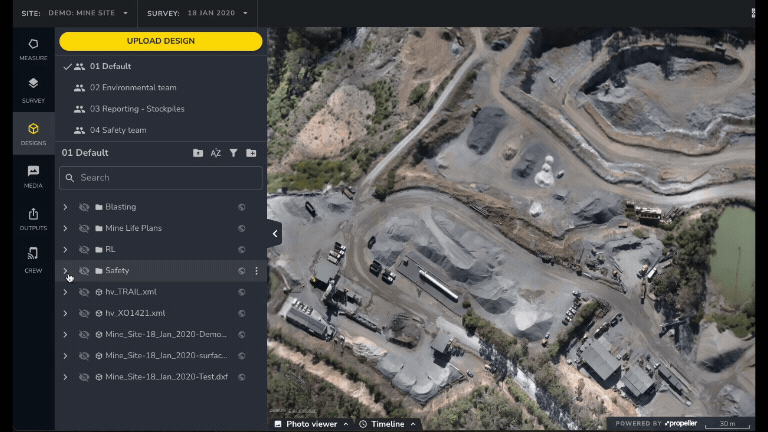This screenshot has width=768, height=432.
Task: Open the Outputs panel in sidebar
Action: coord(33,219)
